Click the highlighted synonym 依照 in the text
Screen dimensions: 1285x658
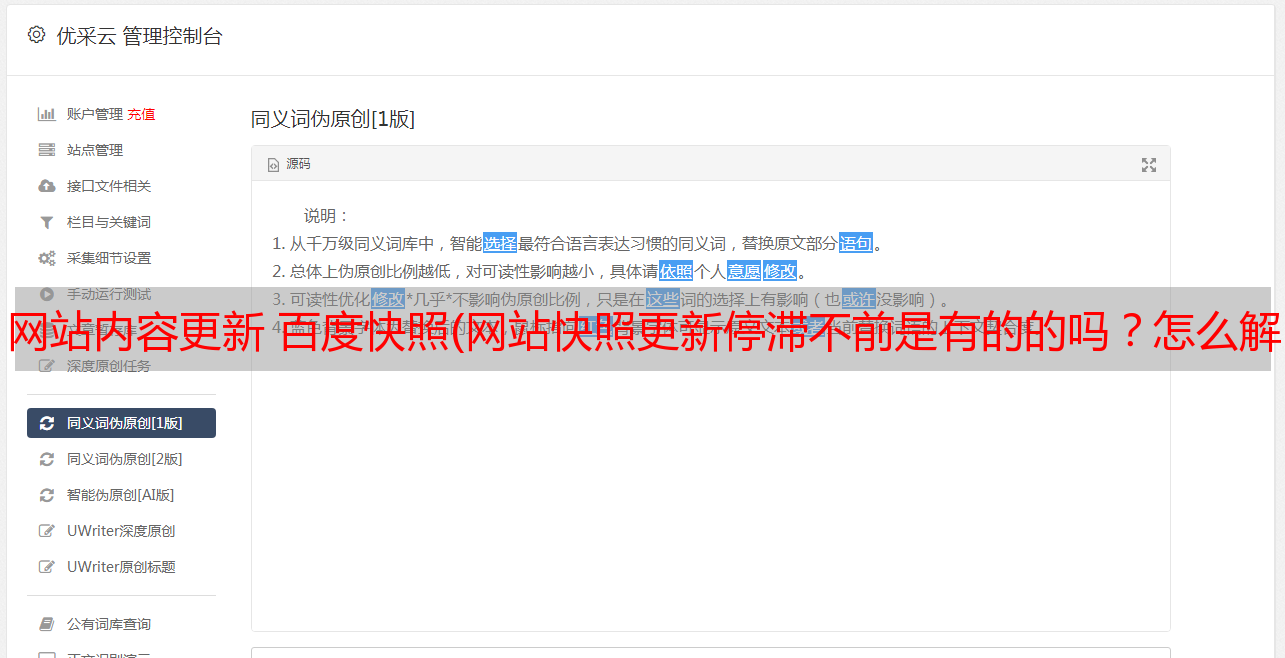676,271
